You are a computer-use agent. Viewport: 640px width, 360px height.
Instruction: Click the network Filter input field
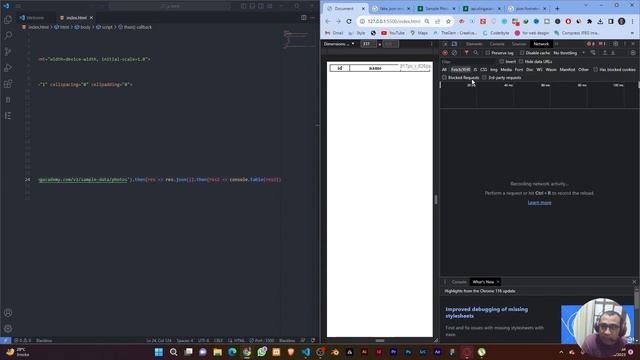468,62
